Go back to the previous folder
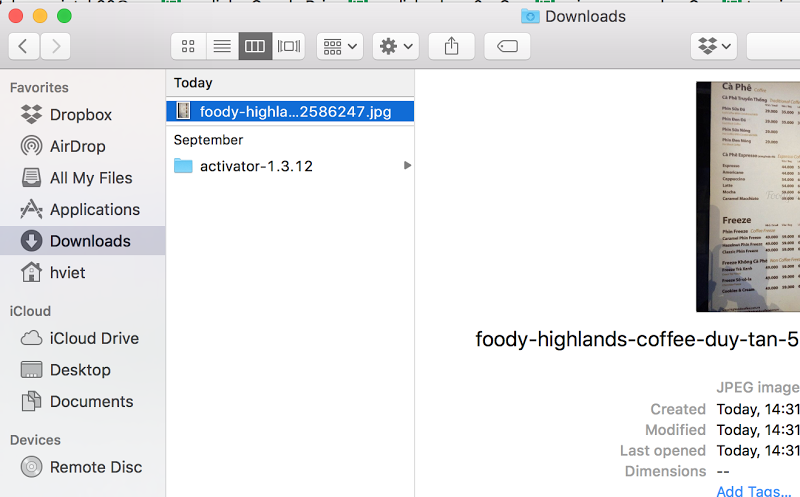This screenshot has width=800, height=497. (23, 46)
